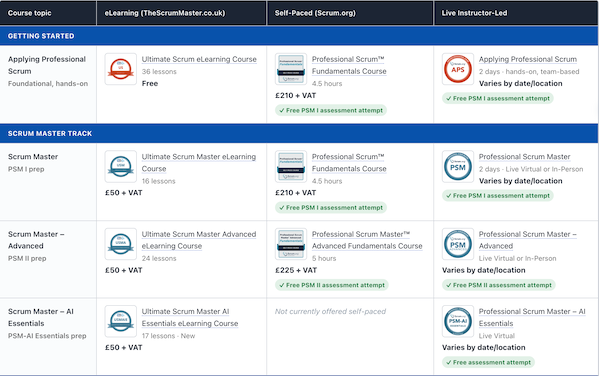Image resolution: width=599 pixels, height=376 pixels.
Task: Click the red US badge icon for Ultimate Scrum eLearning
Action: pos(121,69)
